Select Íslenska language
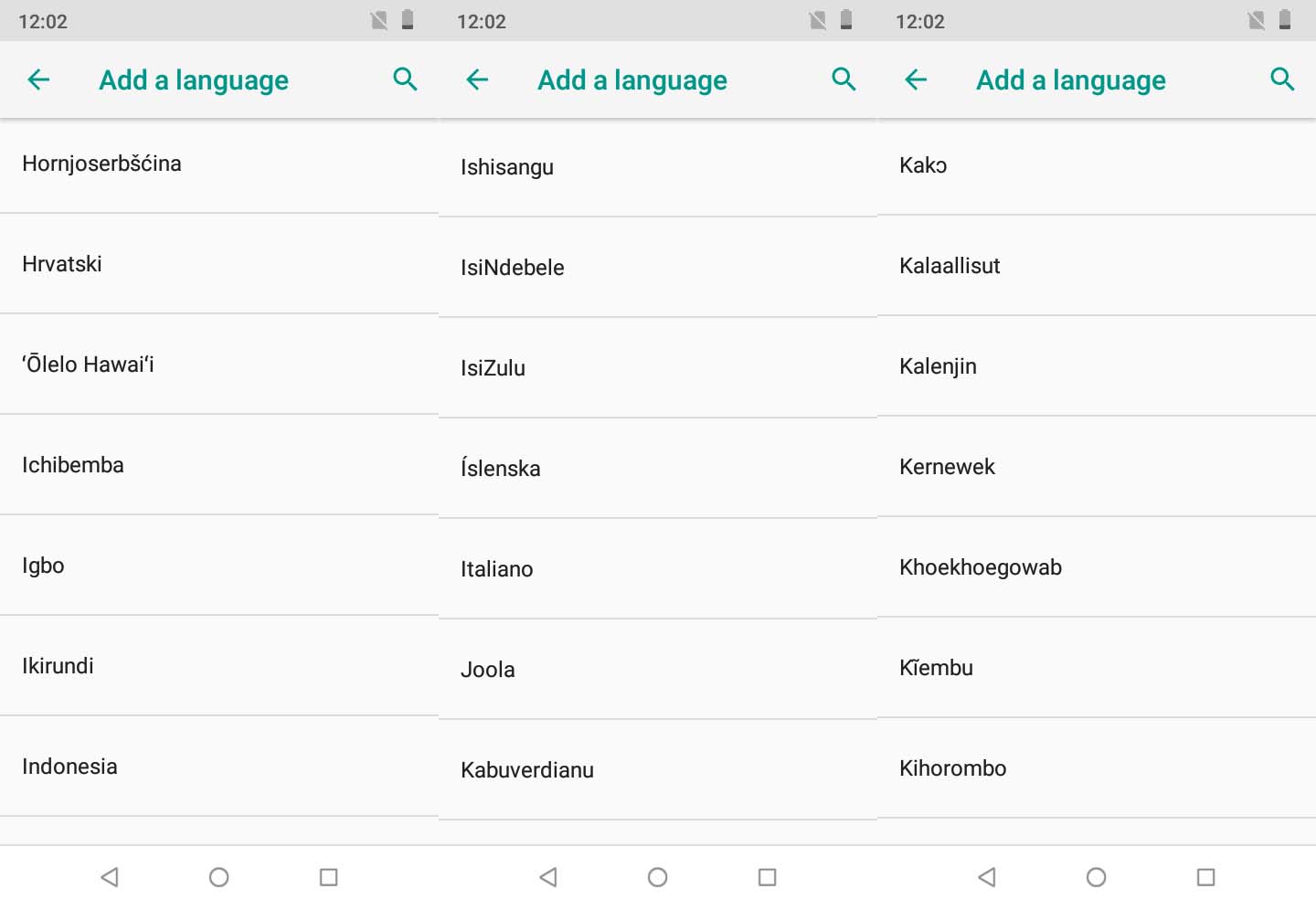This screenshot has width=1316, height=910. click(658, 469)
